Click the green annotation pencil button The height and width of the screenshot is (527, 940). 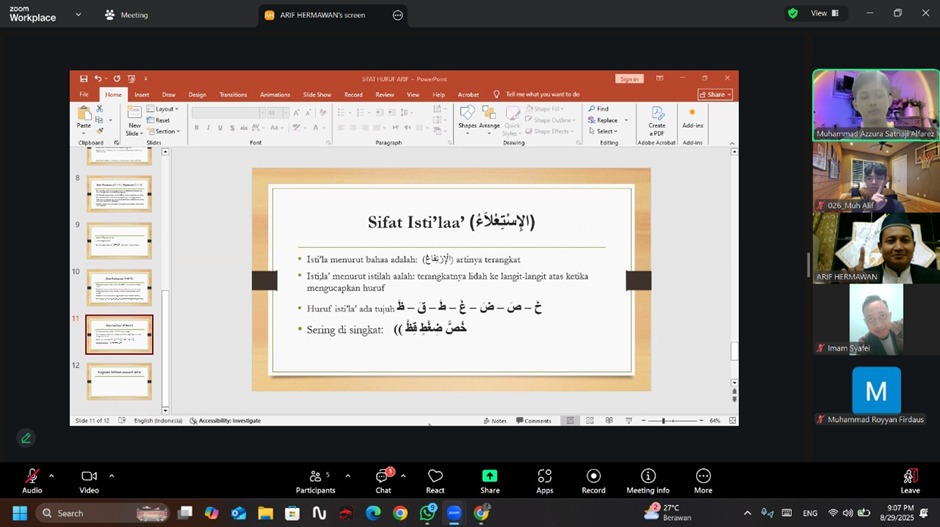click(26, 438)
